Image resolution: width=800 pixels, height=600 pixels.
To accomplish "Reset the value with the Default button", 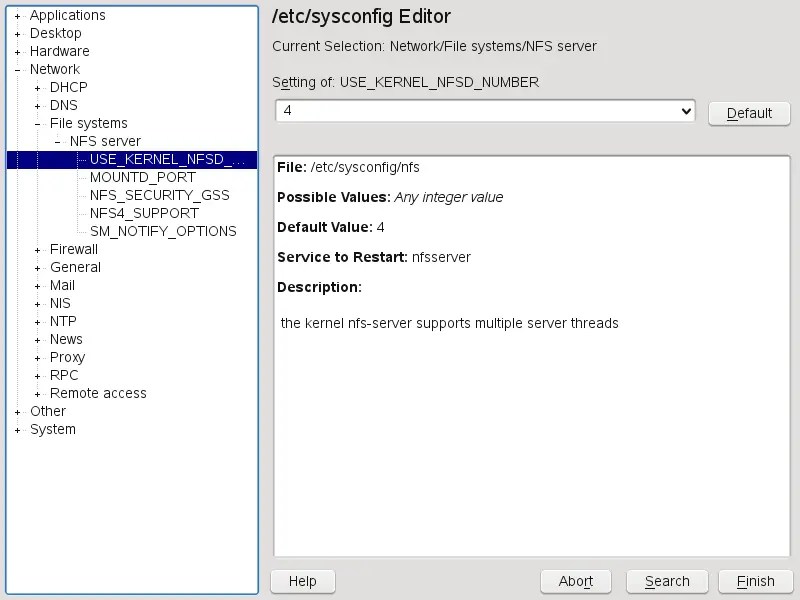I will click(749, 113).
